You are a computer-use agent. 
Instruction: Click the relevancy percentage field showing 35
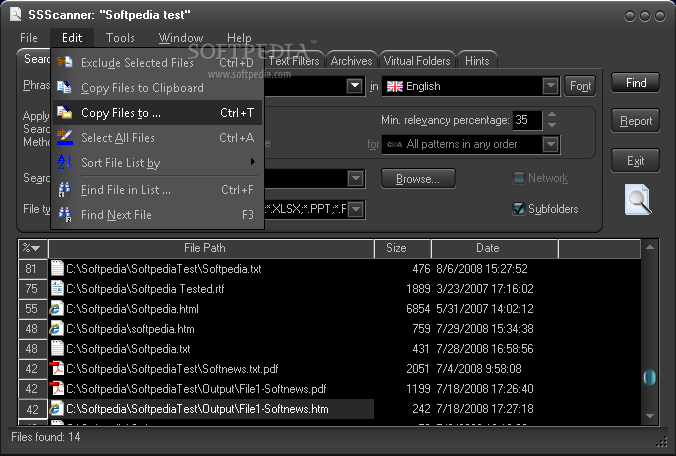pyautogui.click(x=527, y=120)
